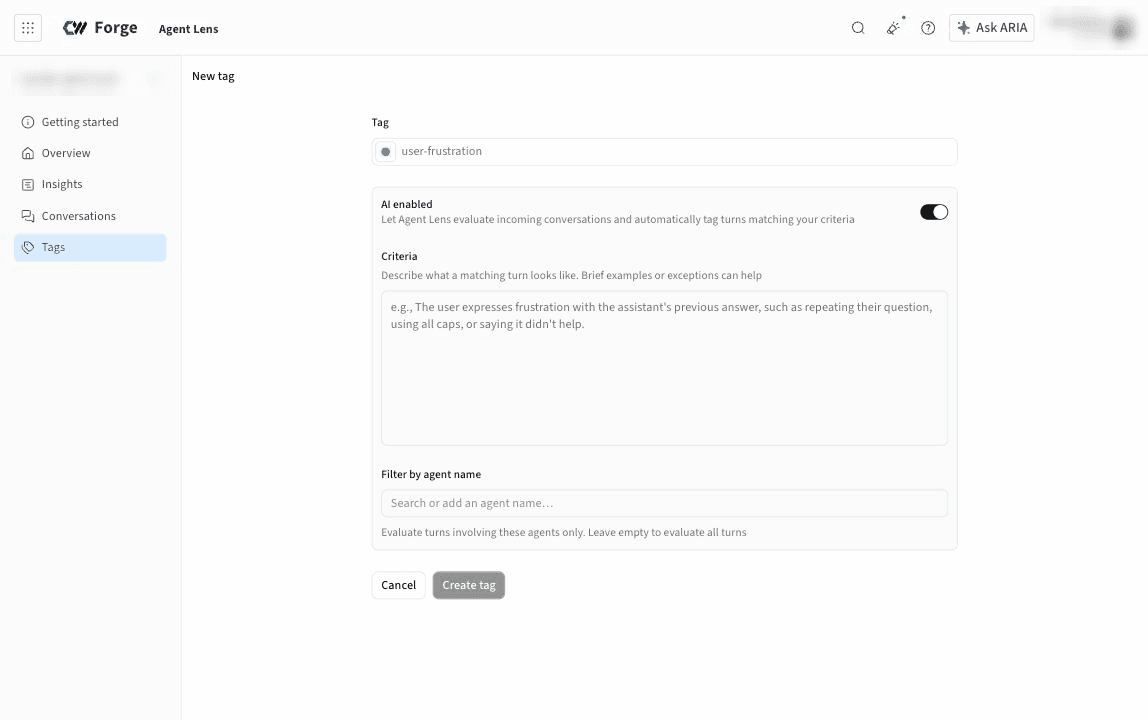Open the blurred user profile menu
Image resolution: width=1148 pixels, height=720 pixels.
(1092, 27)
